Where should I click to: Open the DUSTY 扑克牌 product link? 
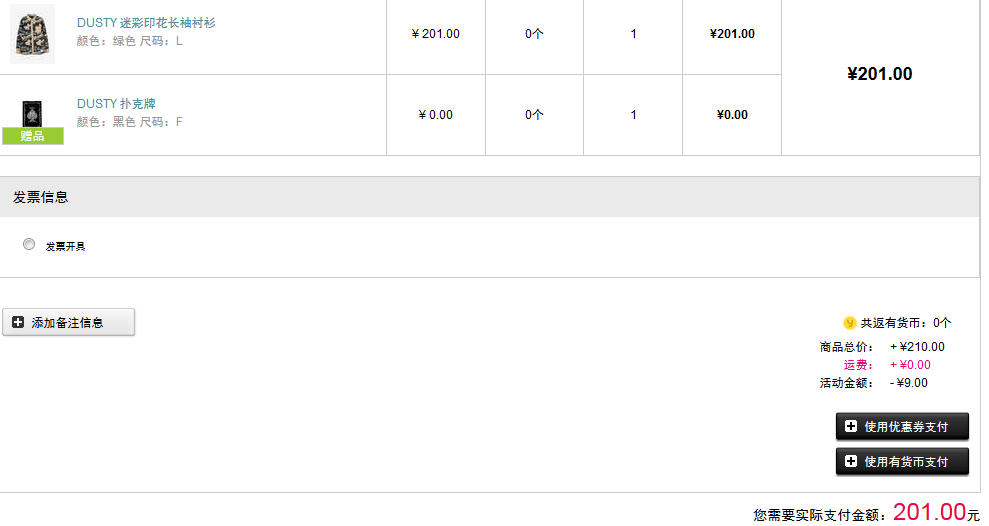(x=116, y=103)
